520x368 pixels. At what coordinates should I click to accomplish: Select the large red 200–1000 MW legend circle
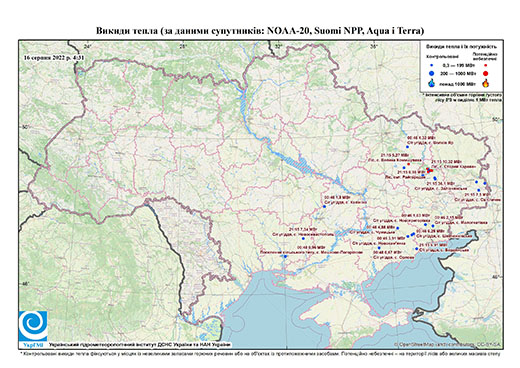point(486,73)
